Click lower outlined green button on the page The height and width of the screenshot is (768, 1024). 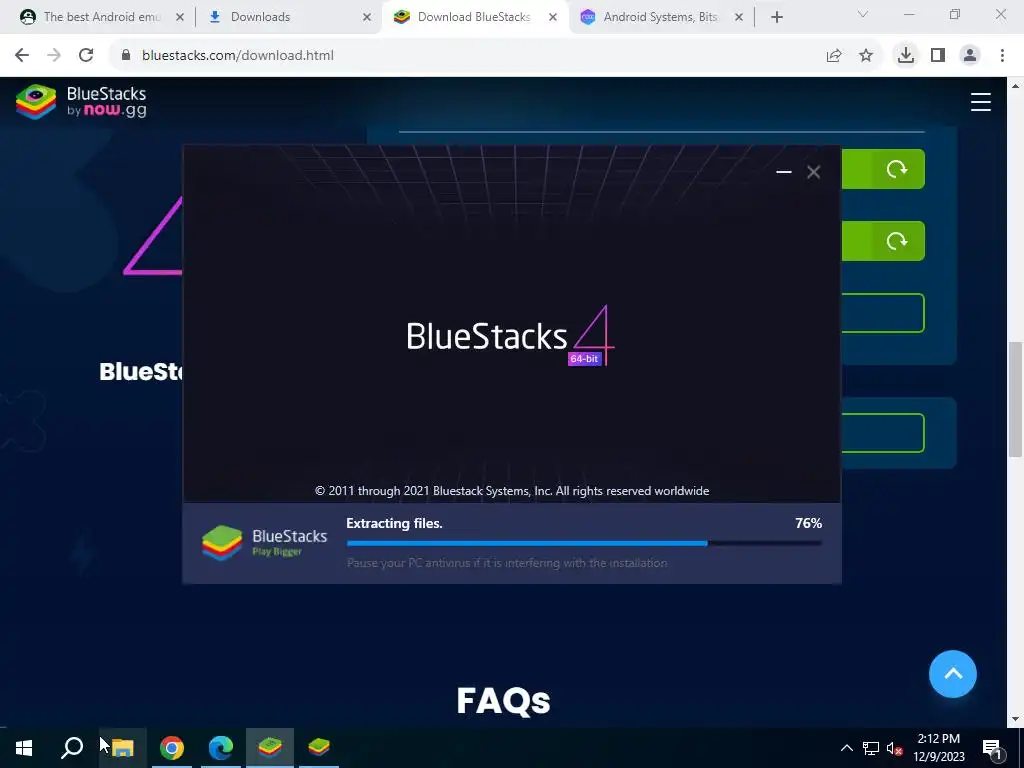[x=883, y=432]
